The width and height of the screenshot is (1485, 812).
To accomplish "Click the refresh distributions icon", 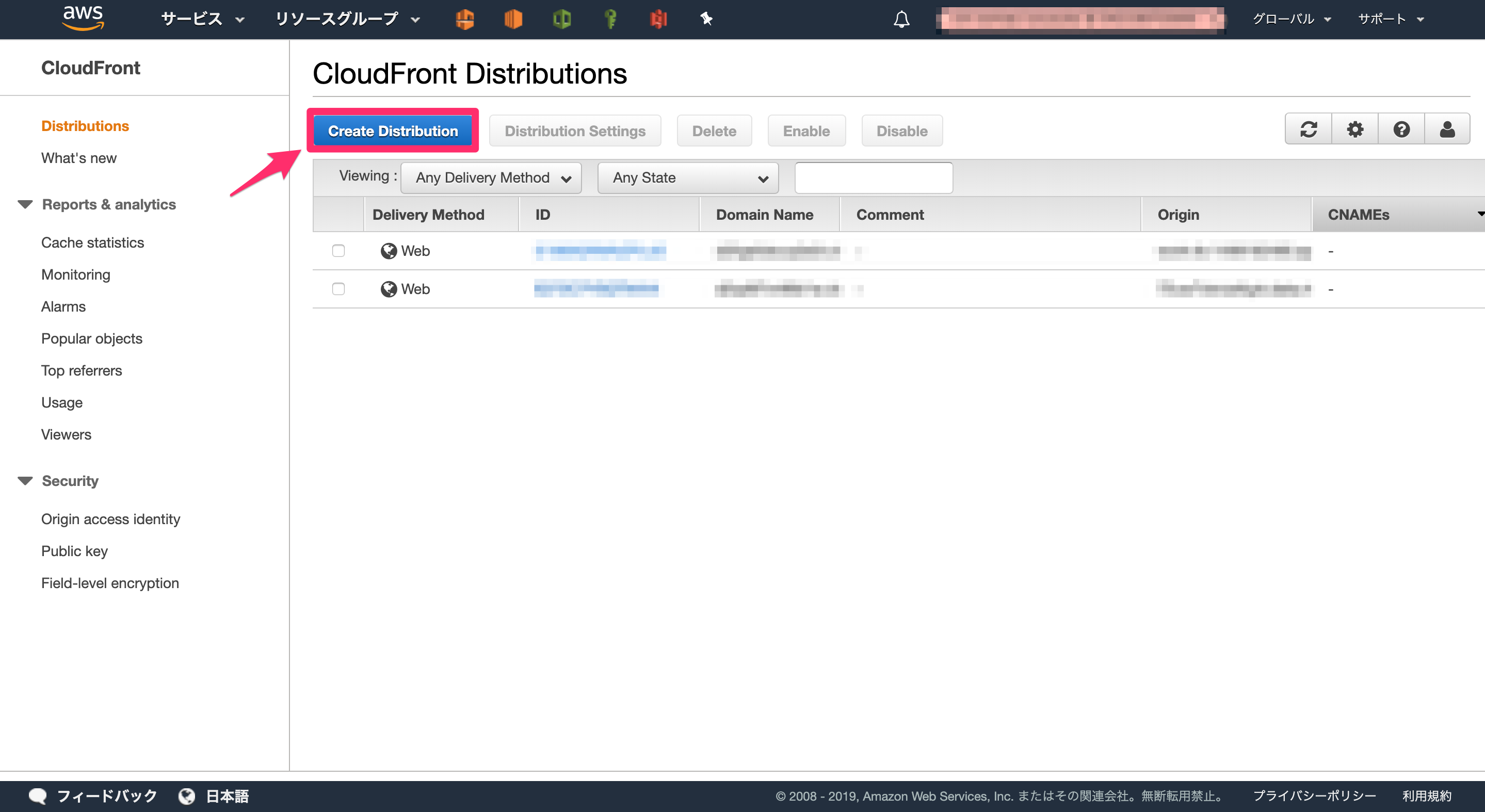I will (x=1309, y=129).
